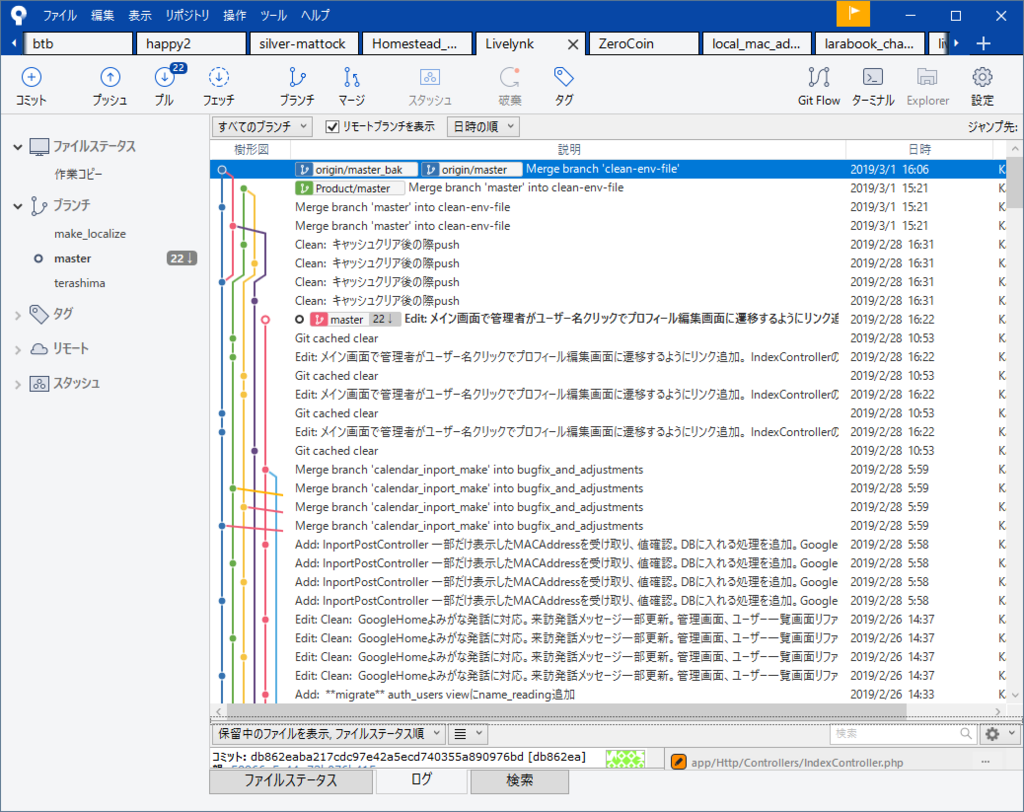Image resolution: width=1024 pixels, height=812 pixels.
Task: Switch to the ZeroCoin repository tab
Action: pyautogui.click(x=643, y=44)
